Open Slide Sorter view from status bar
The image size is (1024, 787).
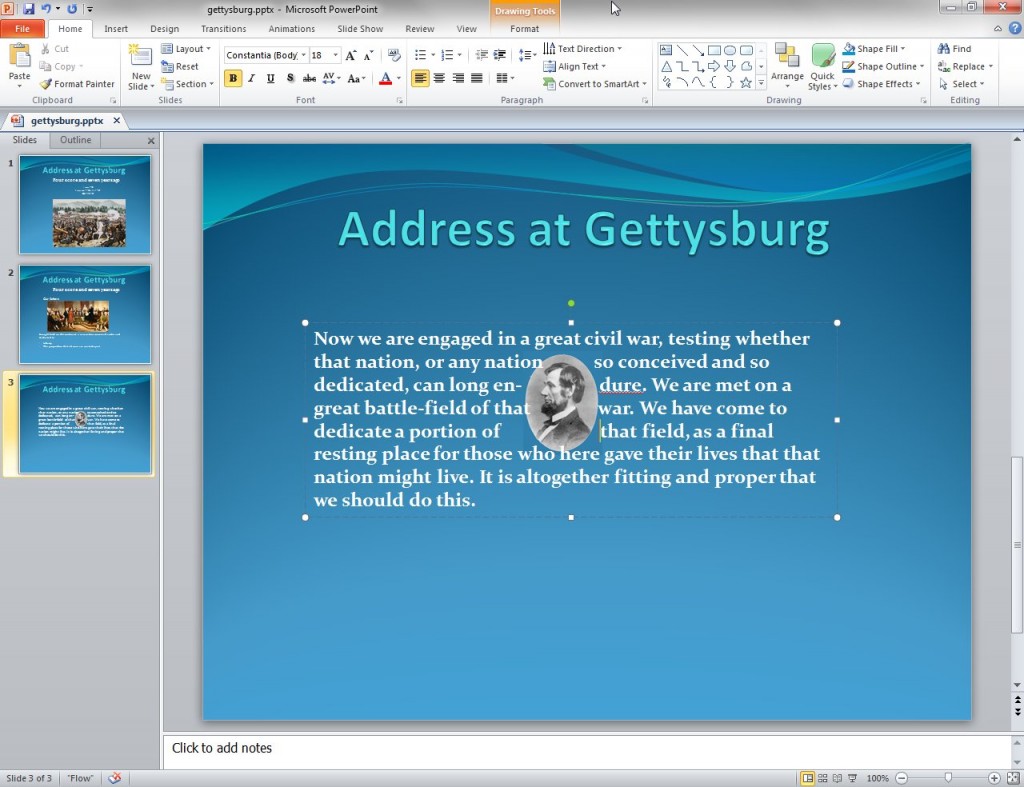pyautogui.click(x=822, y=778)
